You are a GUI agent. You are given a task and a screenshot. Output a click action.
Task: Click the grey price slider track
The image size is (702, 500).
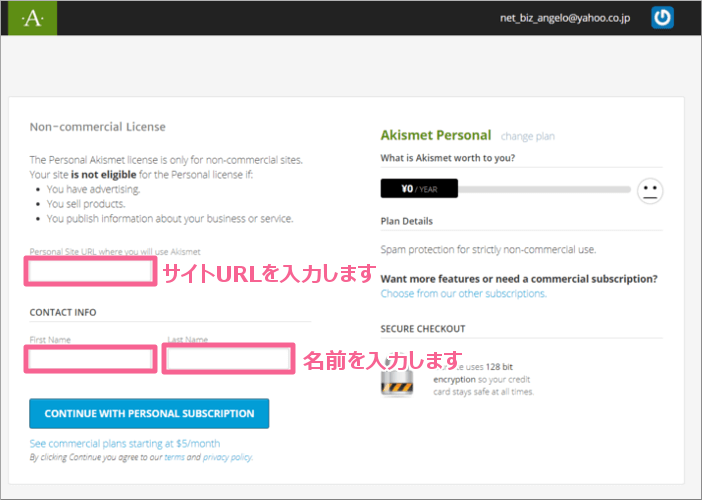pos(544,189)
